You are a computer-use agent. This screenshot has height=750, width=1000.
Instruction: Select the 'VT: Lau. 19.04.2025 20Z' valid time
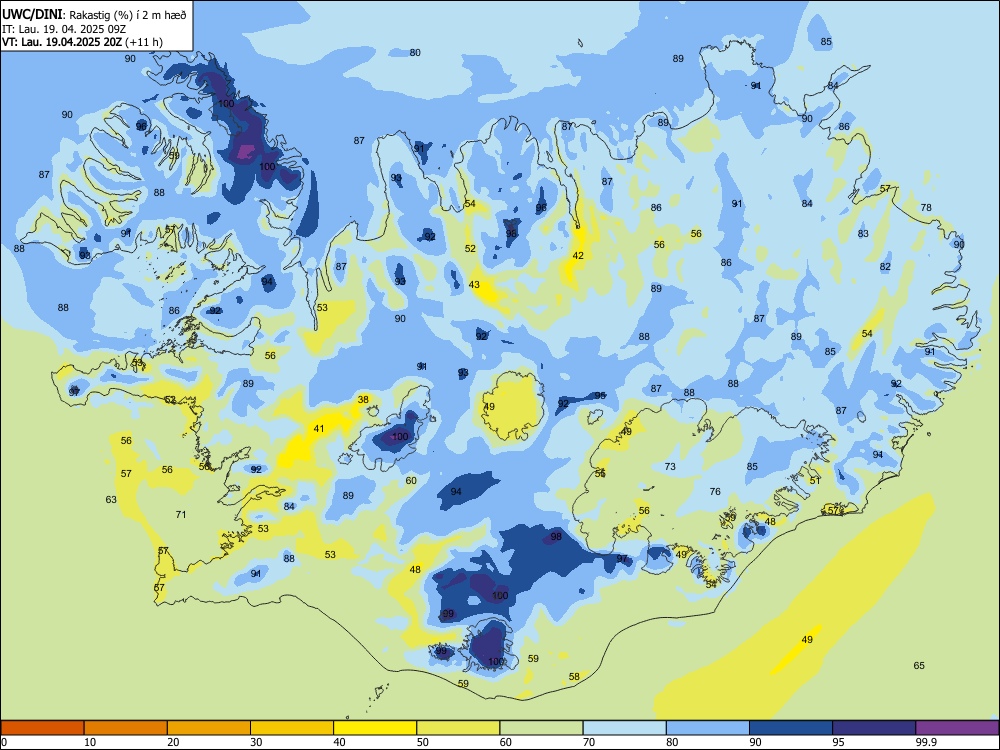(61, 42)
